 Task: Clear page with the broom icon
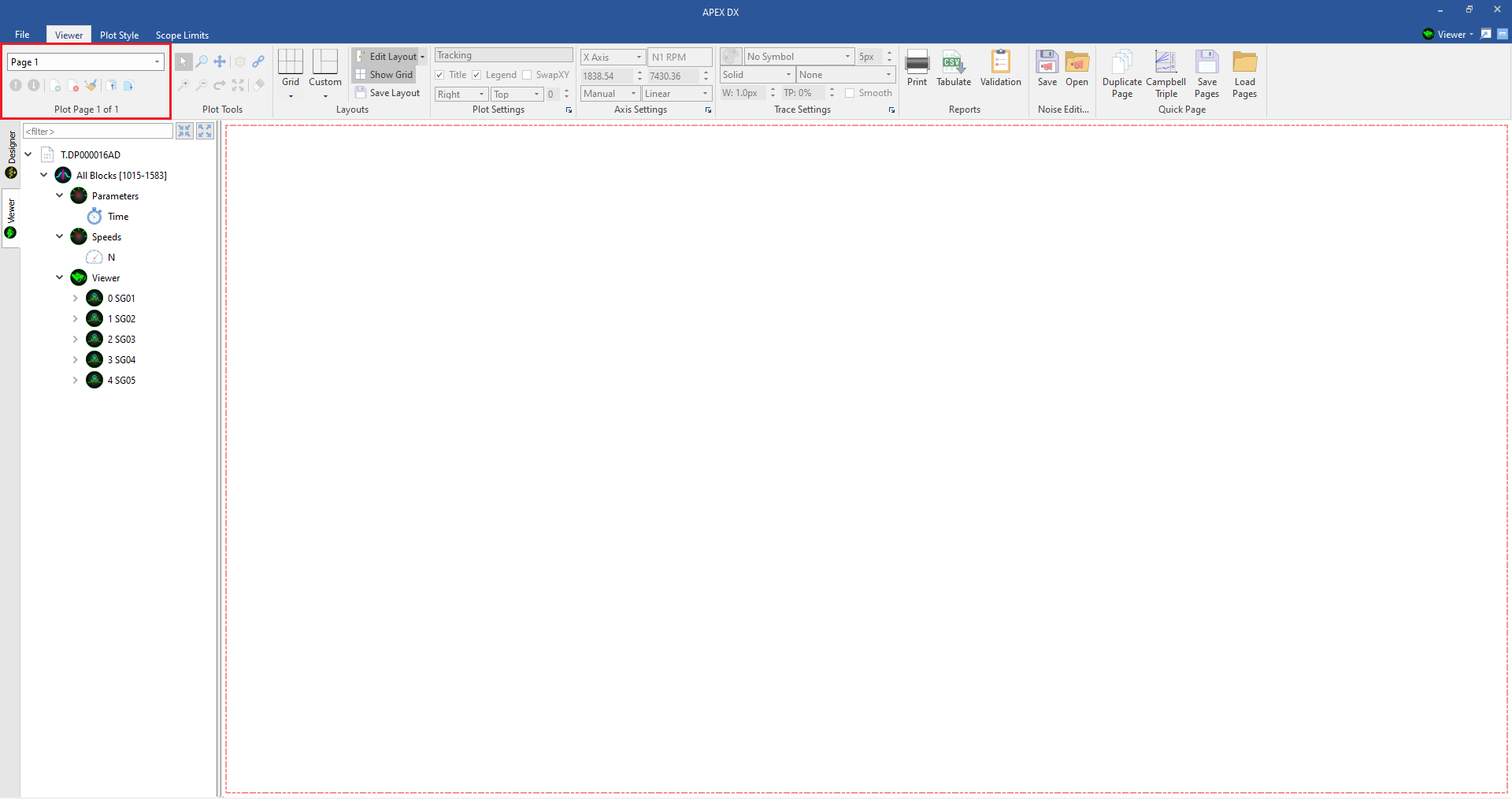(91, 85)
